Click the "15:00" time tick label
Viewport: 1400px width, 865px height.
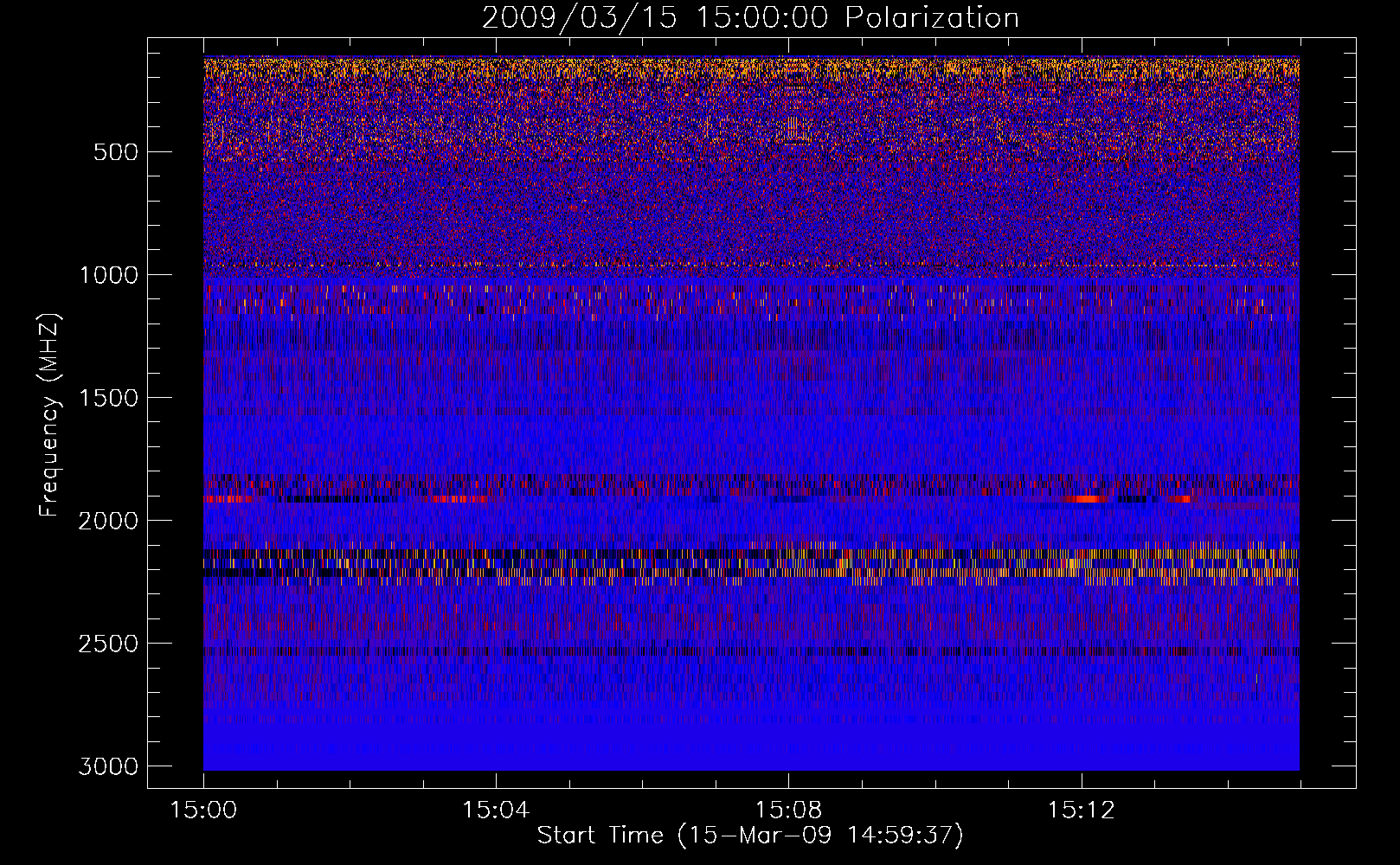[203, 810]
